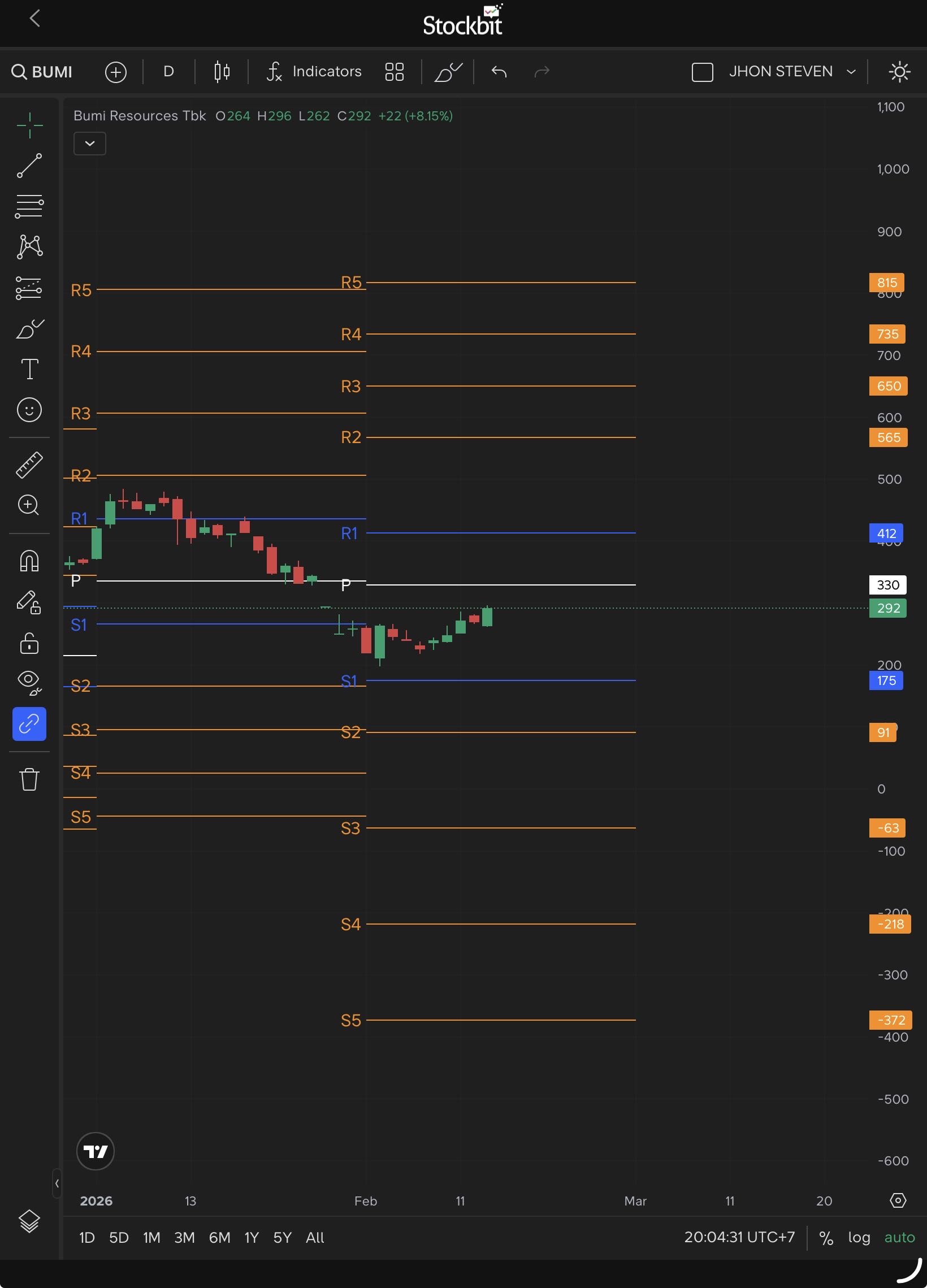The height and width of the screenshot is (1288, 927).
Task: Select the 1Y time range
Action: pyautogui.click(x=251, y=1238)
